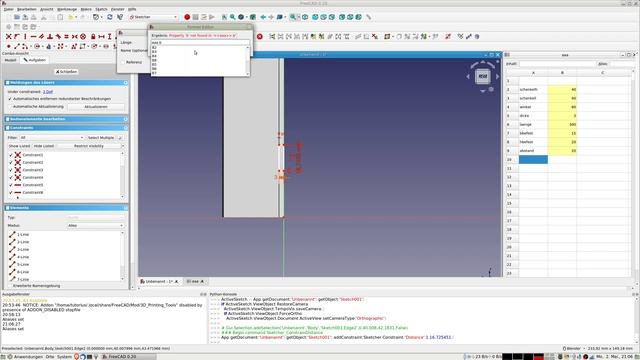Select the vertical constraint tool
The width and height of the screenshot is (640, 360).
pos(25,37)
